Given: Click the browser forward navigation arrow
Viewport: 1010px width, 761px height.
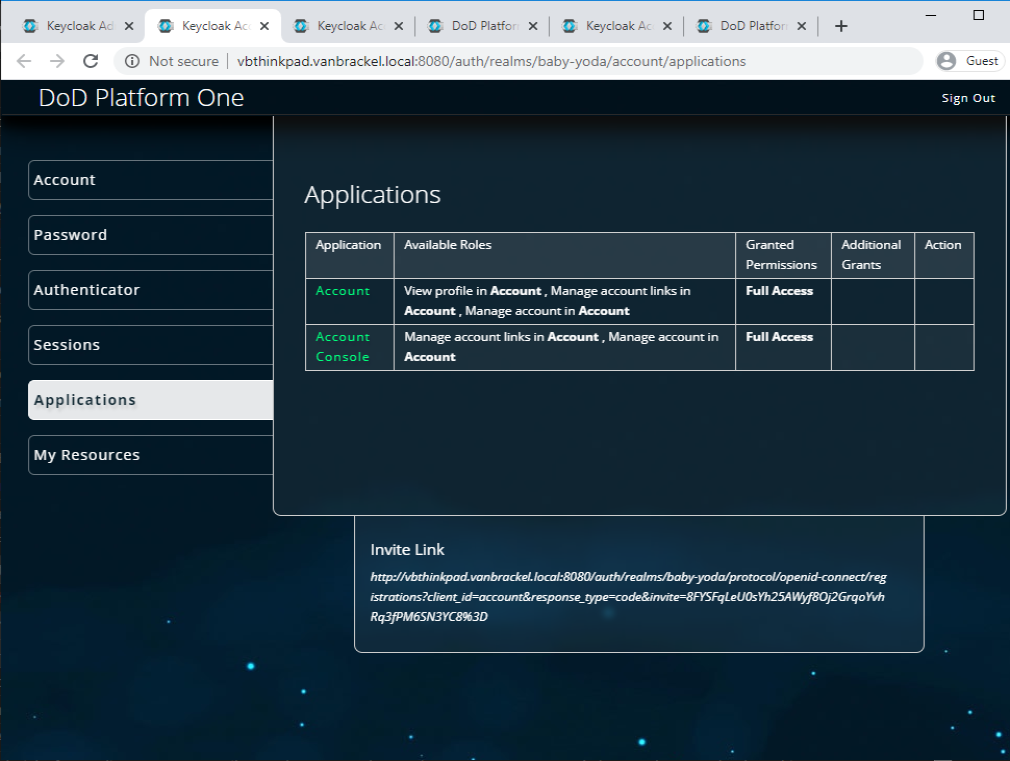Looking at the screenshot, I should (56, 61).
